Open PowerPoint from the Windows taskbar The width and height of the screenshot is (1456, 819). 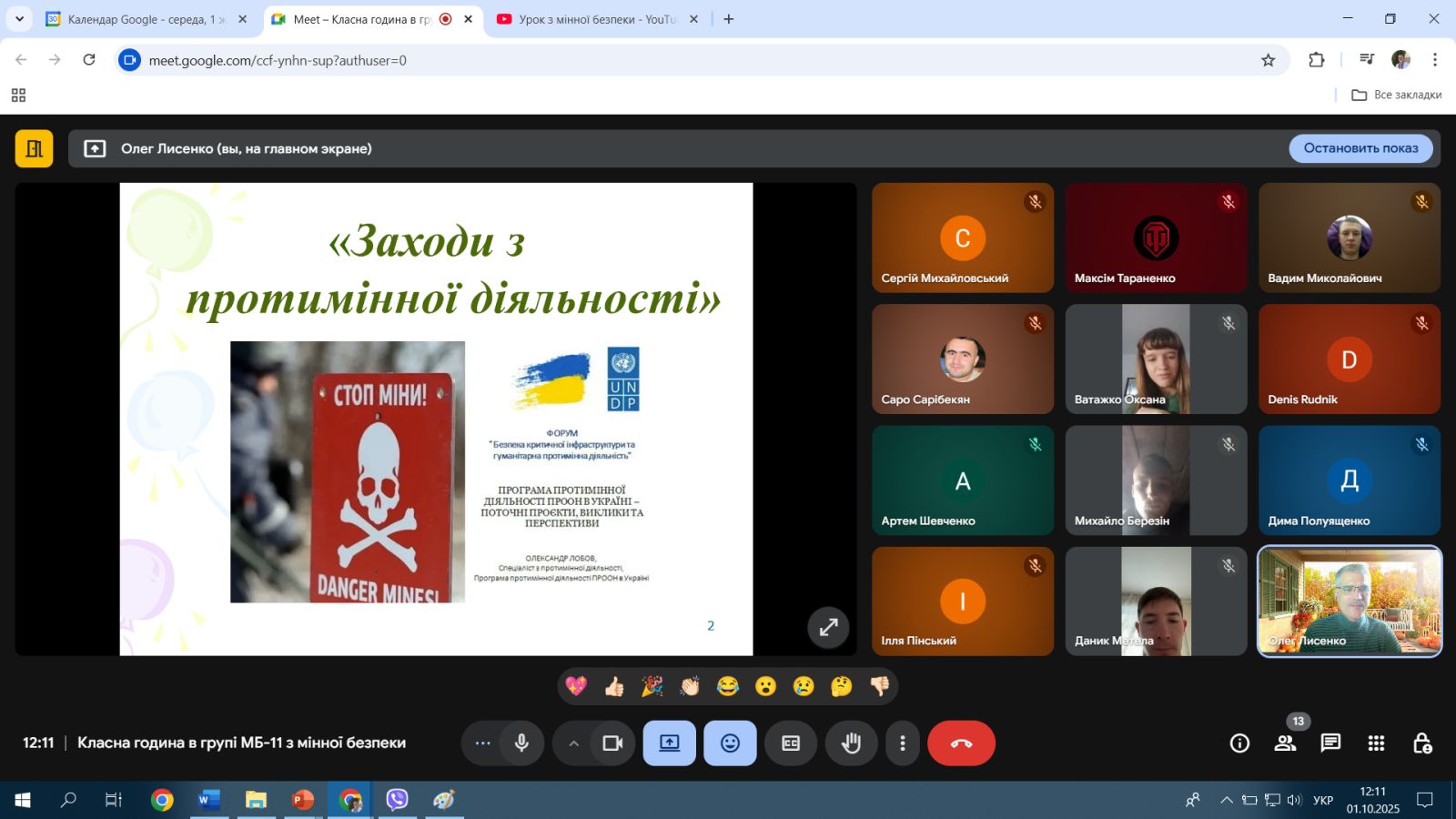pos(302,800)
